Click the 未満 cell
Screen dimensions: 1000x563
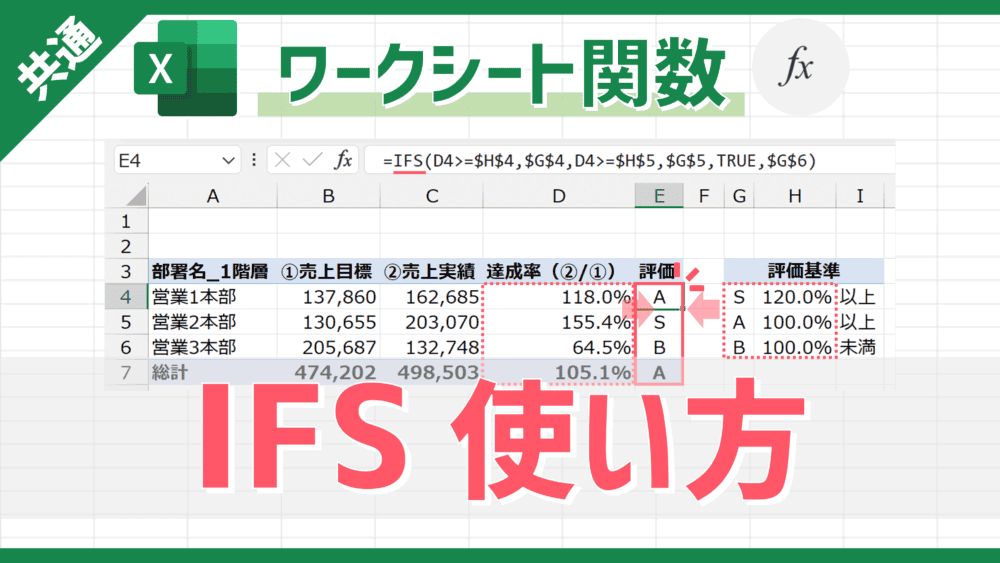click(x=860, y=347)
